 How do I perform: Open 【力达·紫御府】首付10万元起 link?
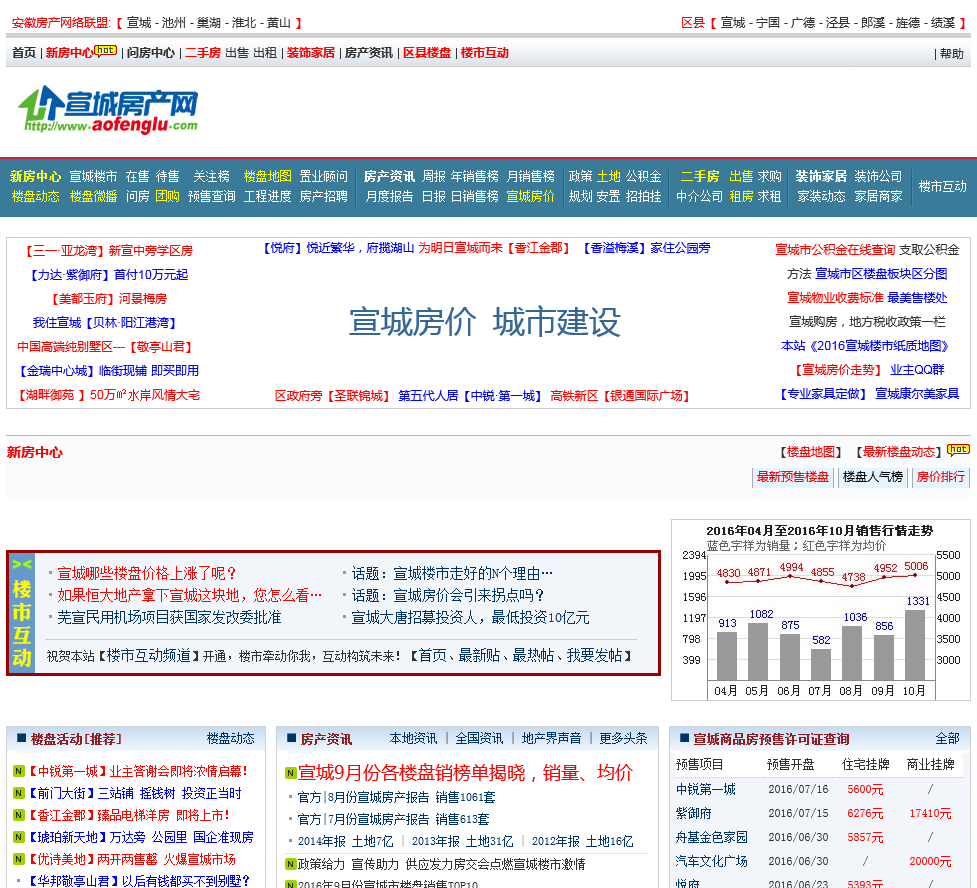click(107, 275)
